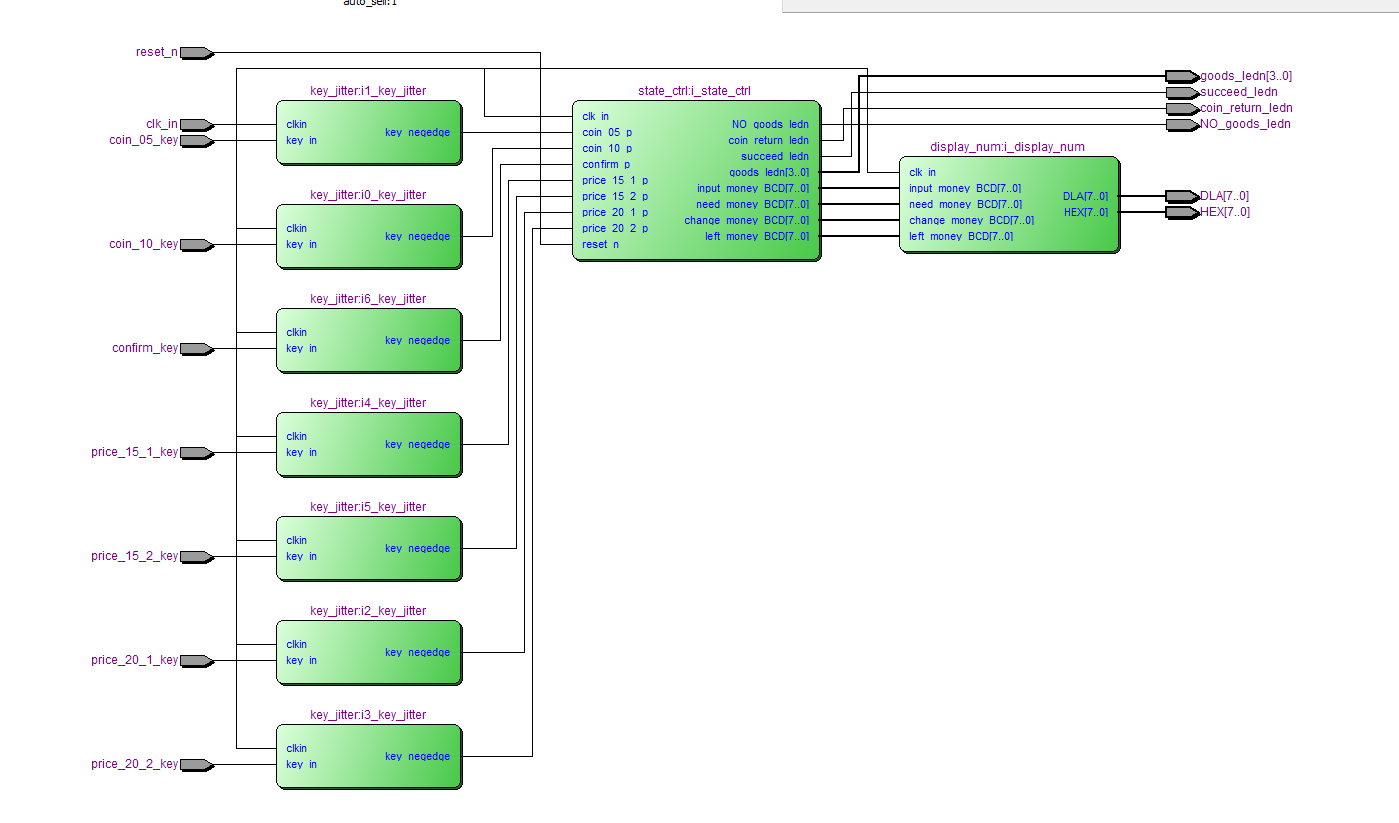Screen dimensions: 1399x823
Task: Select the clk_in input pin symbol
Action: click(x=196, y=125)
